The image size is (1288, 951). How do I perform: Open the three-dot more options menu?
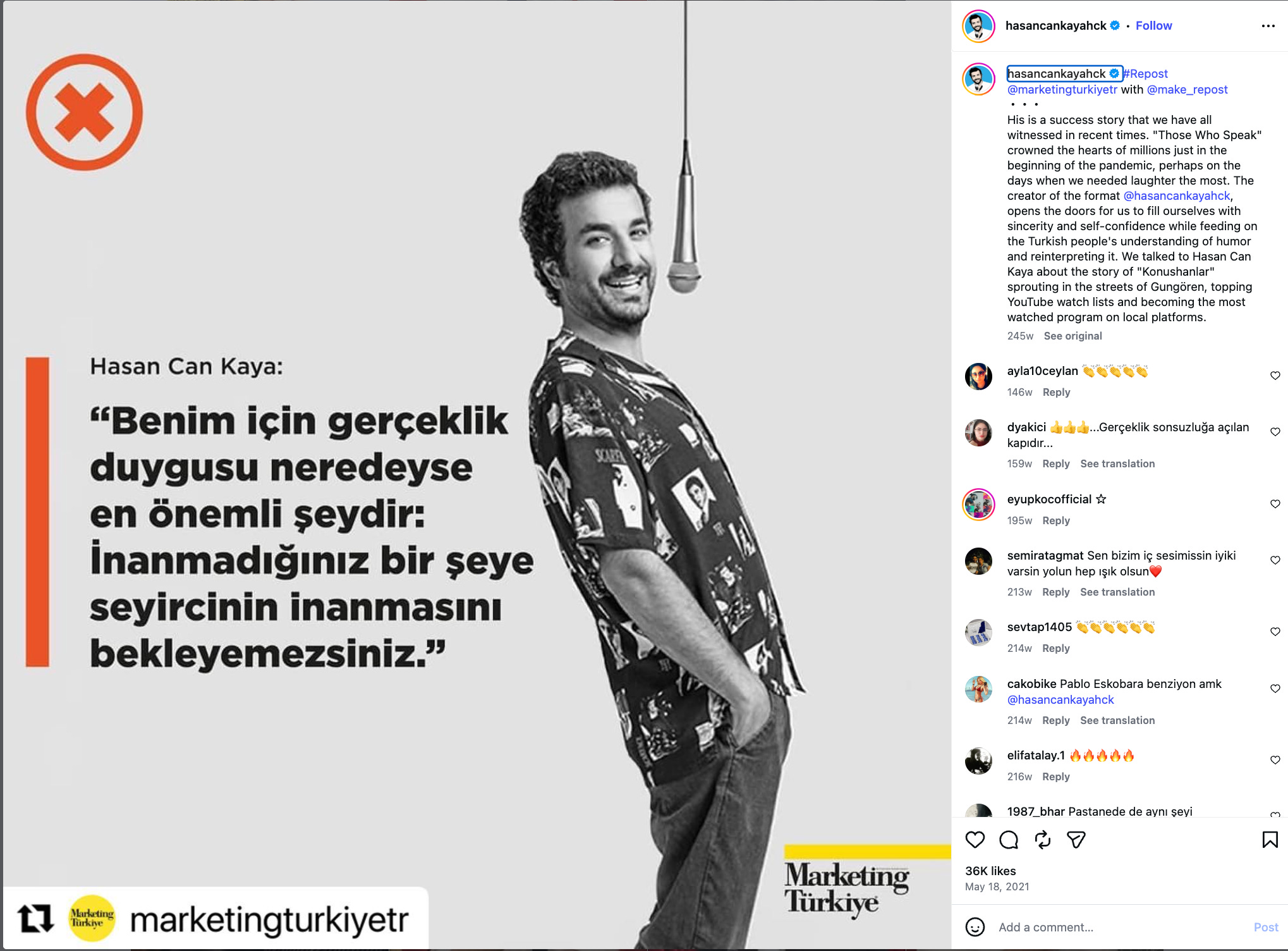point(1268,26)
